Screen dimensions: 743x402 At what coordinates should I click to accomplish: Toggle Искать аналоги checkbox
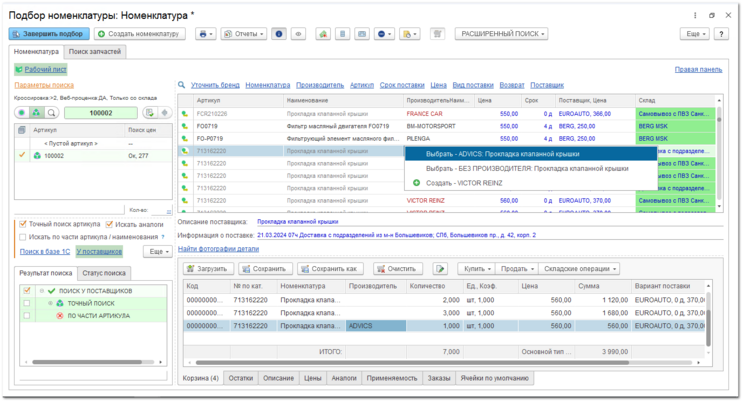click(x=109, y=224)
